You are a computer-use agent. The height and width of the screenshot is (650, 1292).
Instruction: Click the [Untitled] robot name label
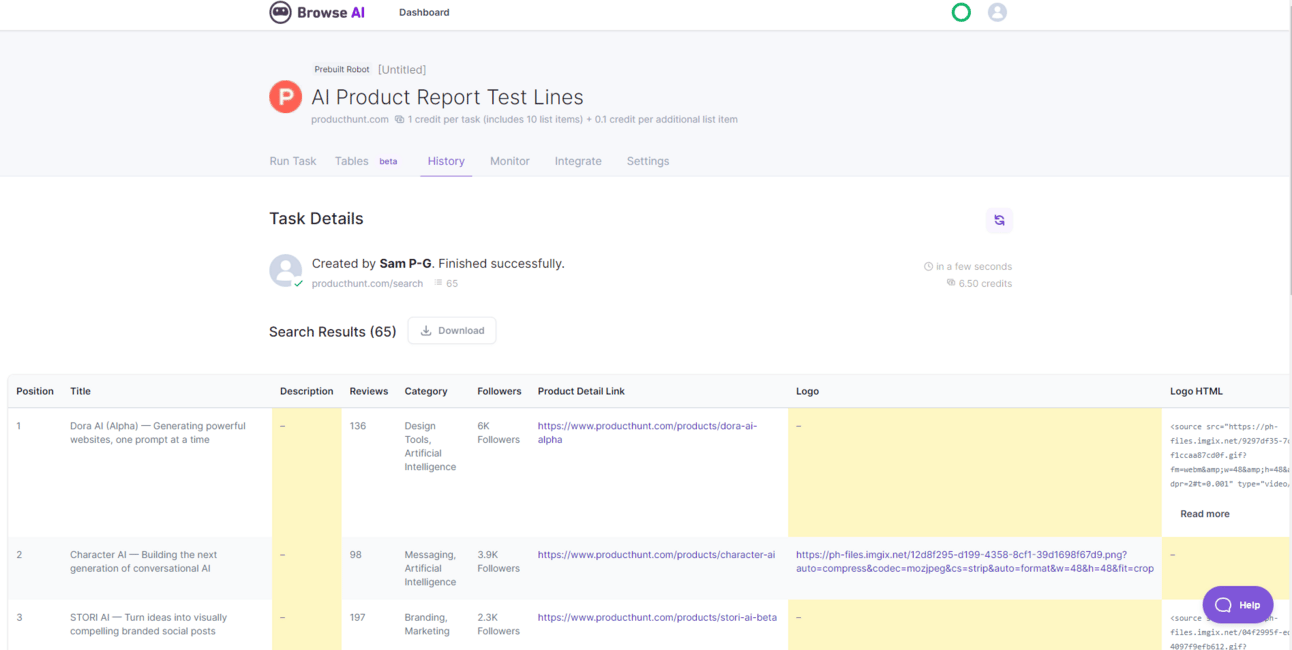click(402, 70)
